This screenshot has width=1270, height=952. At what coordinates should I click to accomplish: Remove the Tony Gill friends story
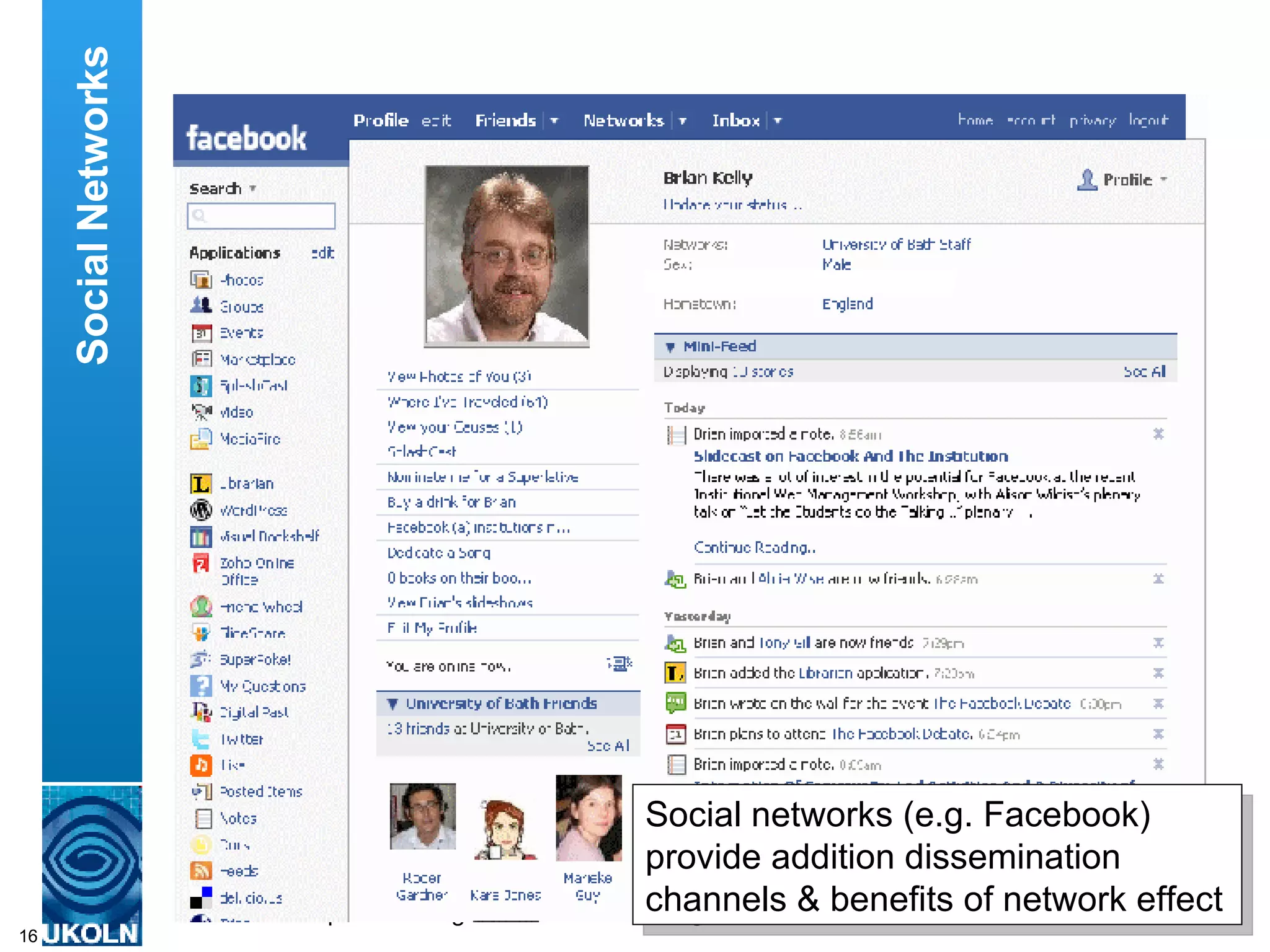(1158, 643)
